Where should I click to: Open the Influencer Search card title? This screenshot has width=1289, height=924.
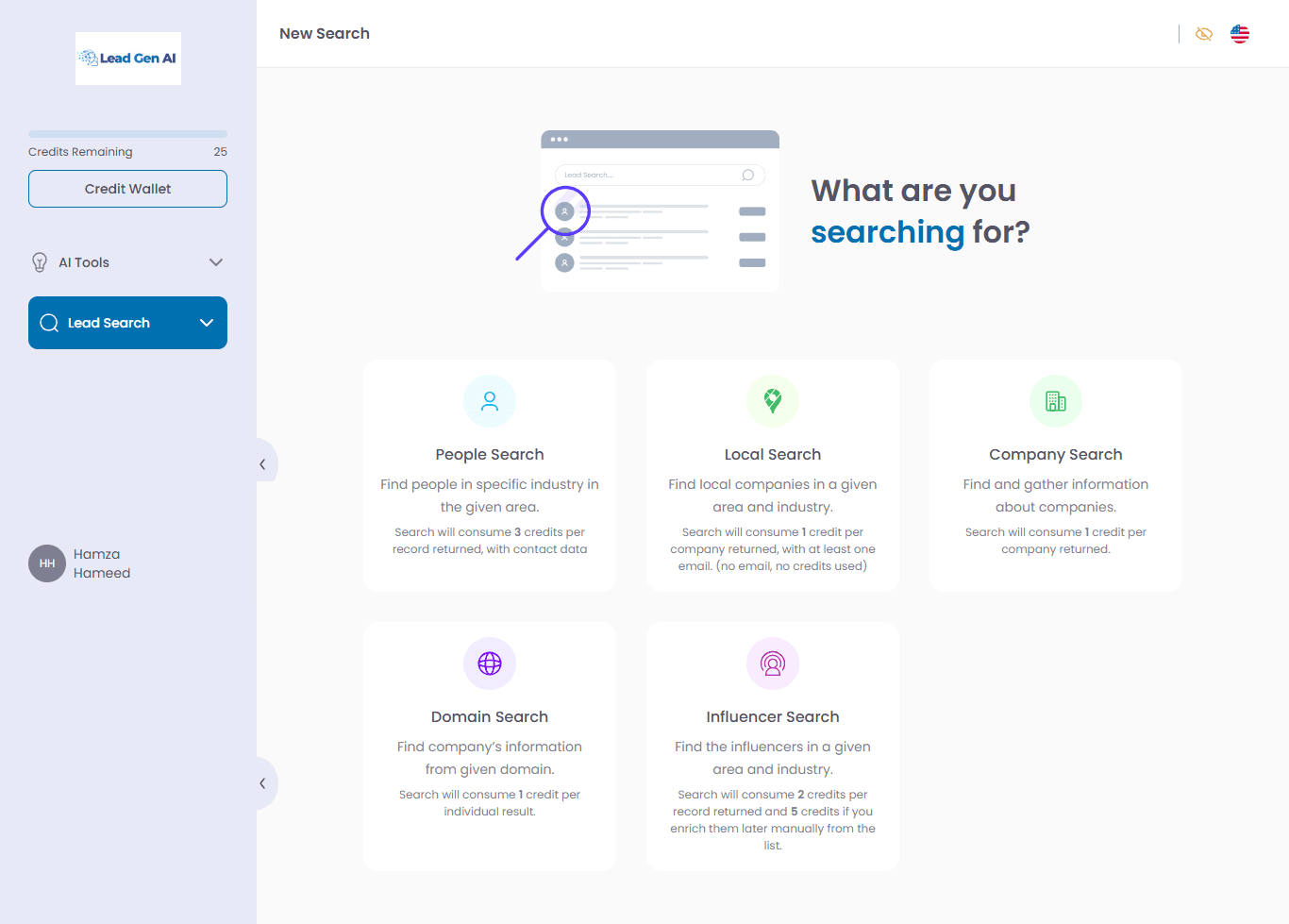[773, 717]
